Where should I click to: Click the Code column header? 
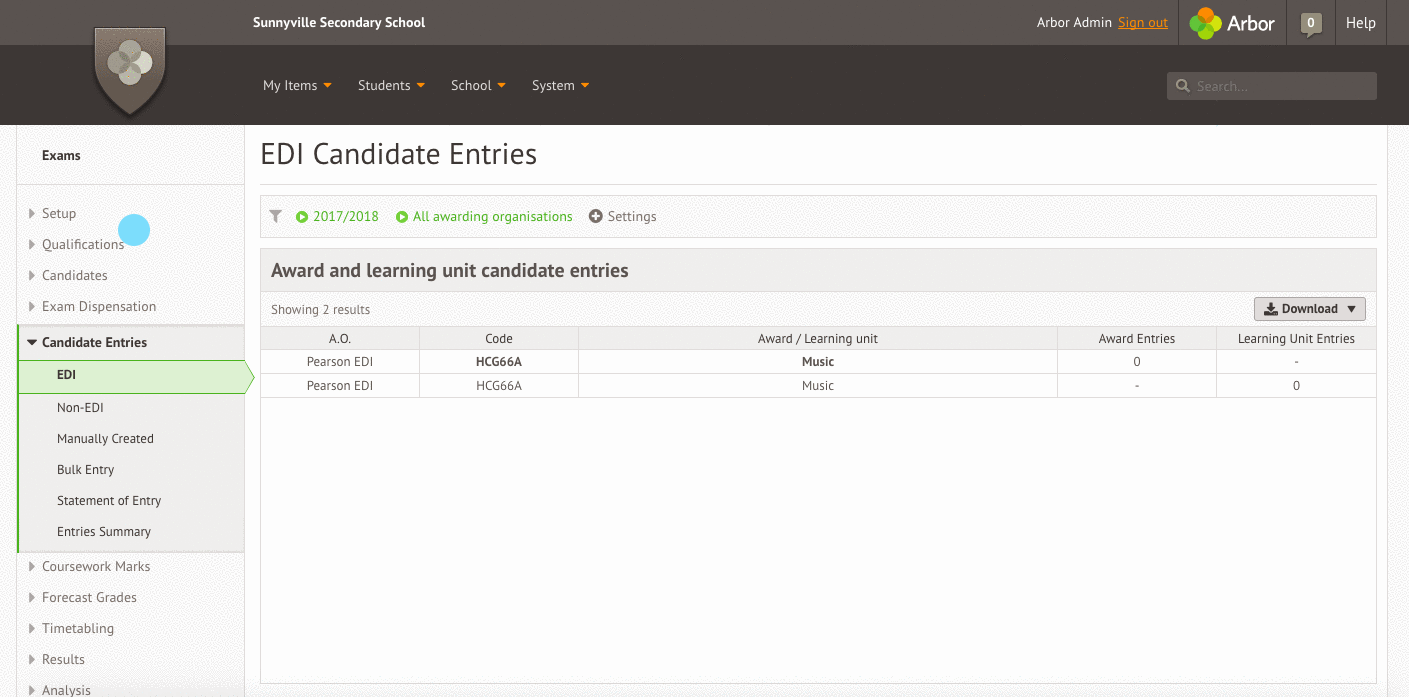click(x=499, y=339)
